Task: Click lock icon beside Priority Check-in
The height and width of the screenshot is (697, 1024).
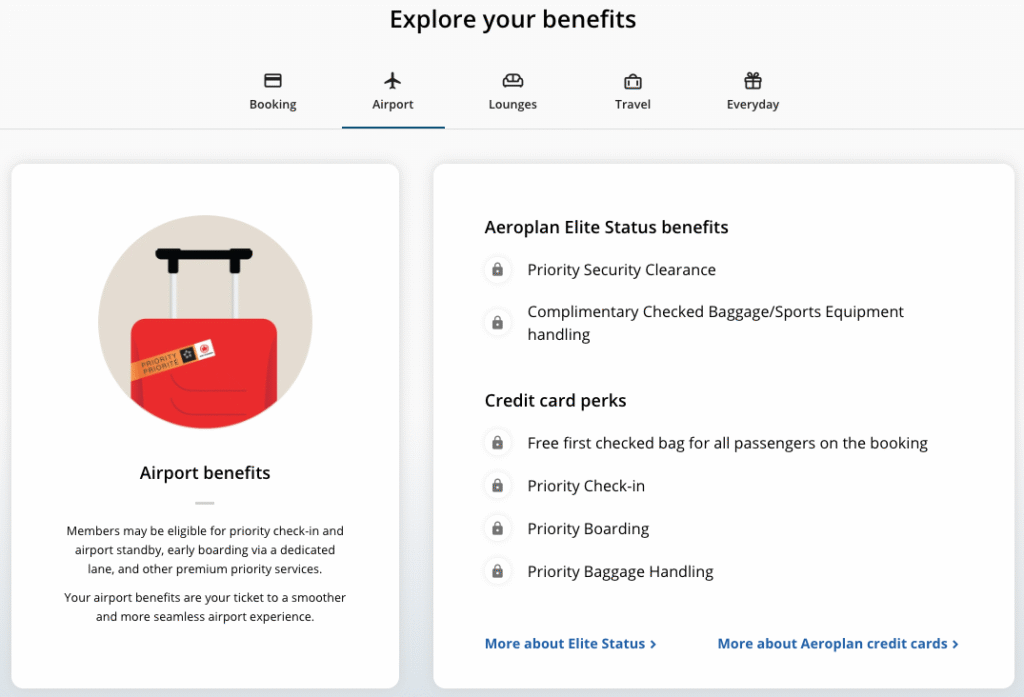Action: (x=497, y=486)
